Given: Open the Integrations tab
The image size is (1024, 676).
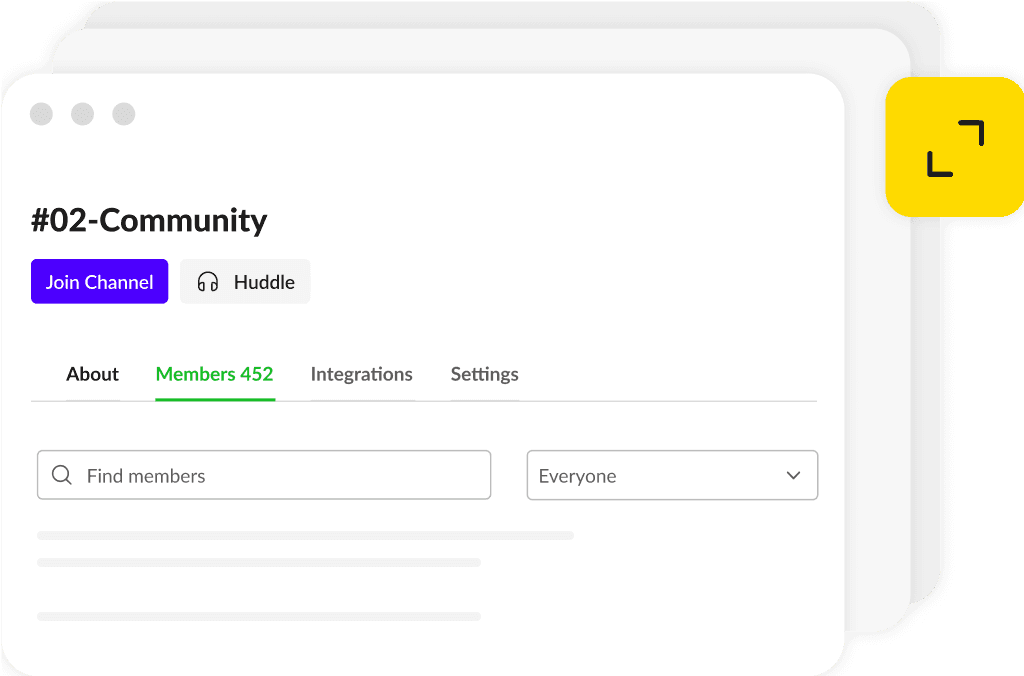Looking at the screenshot, I should 361,374.
